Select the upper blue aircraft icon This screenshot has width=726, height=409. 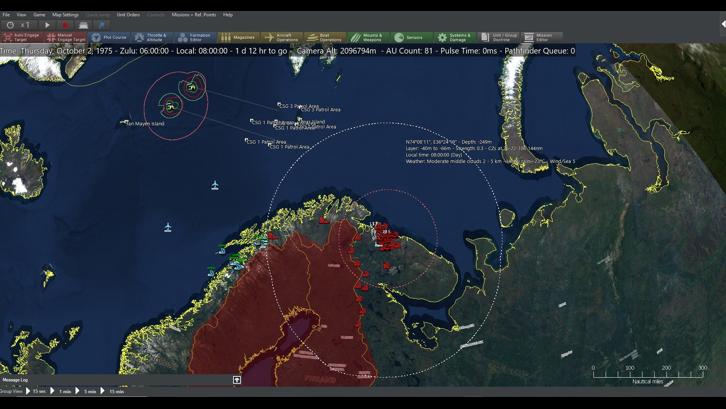pos(215,185)
